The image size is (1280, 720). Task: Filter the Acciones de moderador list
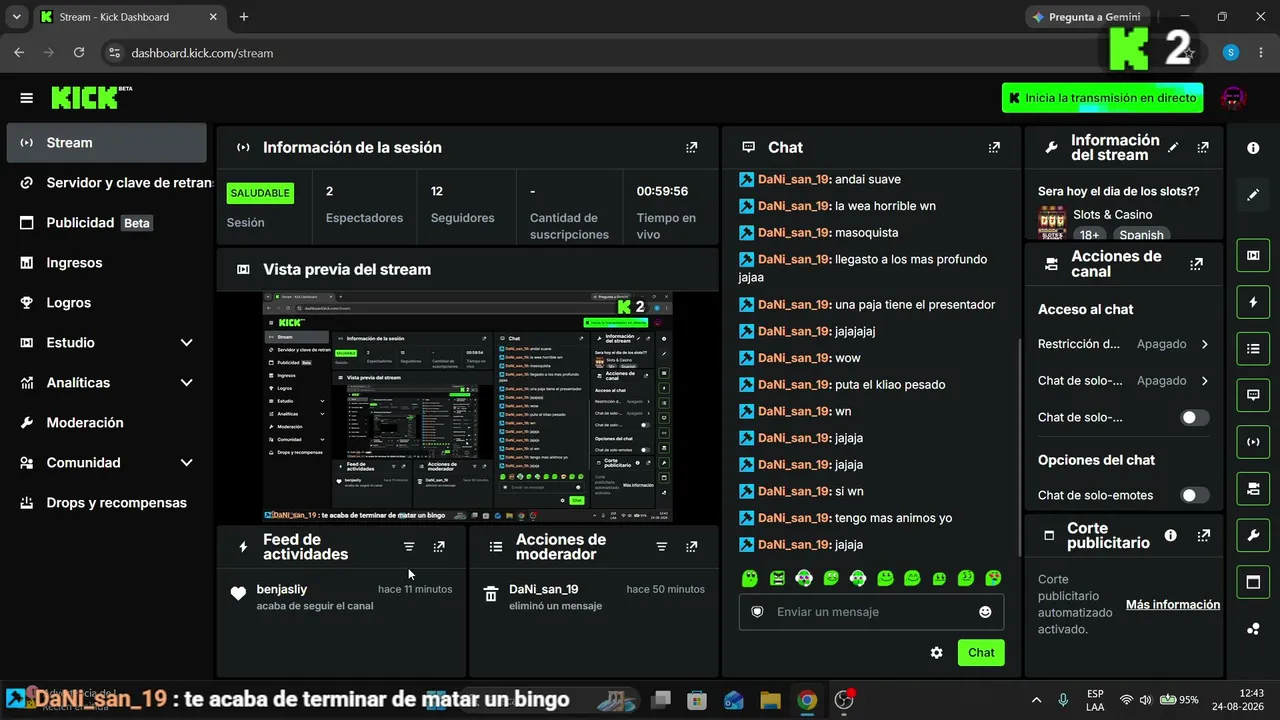click(661, 547)
